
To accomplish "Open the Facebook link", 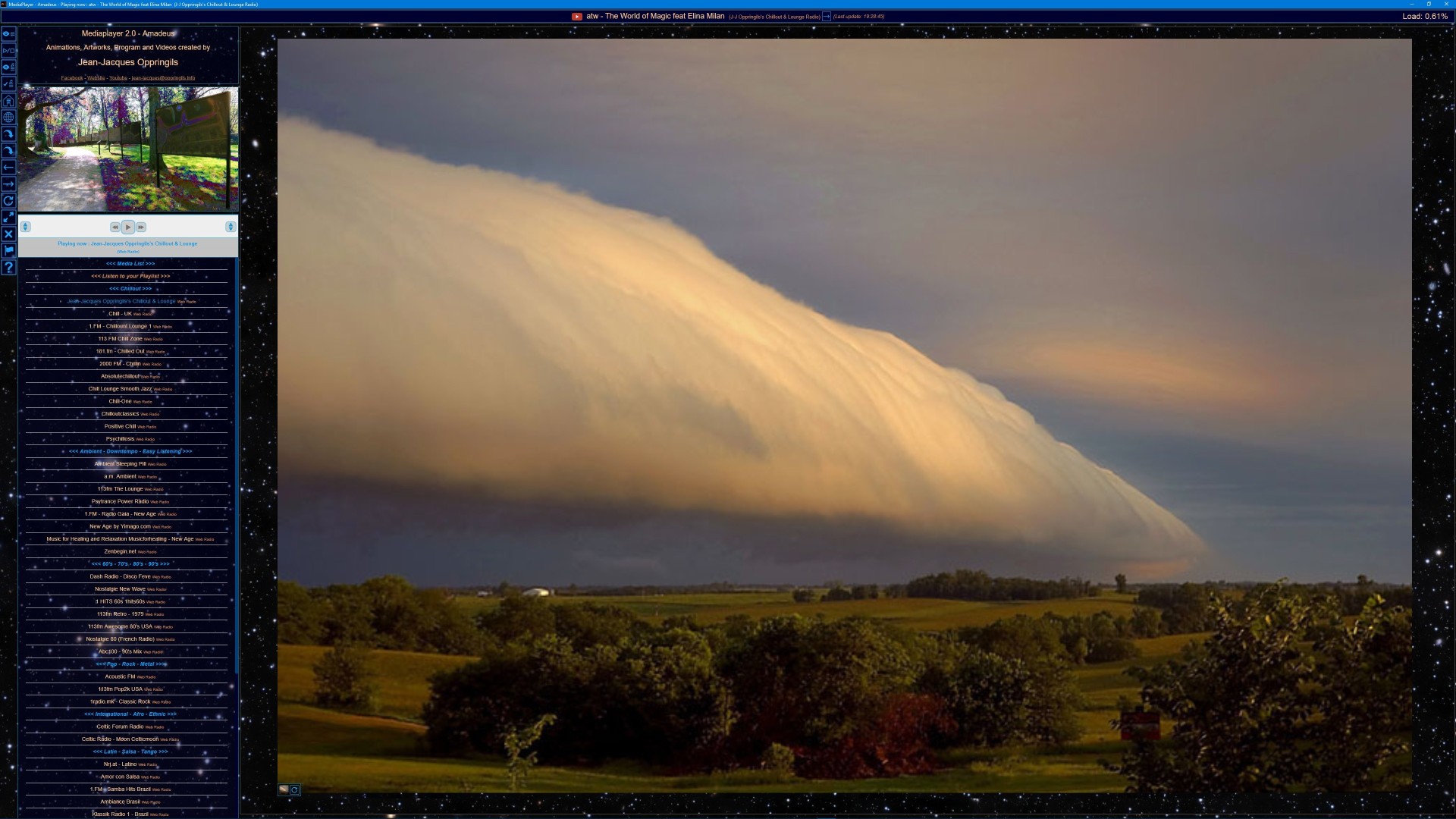I will pos(72,78).
